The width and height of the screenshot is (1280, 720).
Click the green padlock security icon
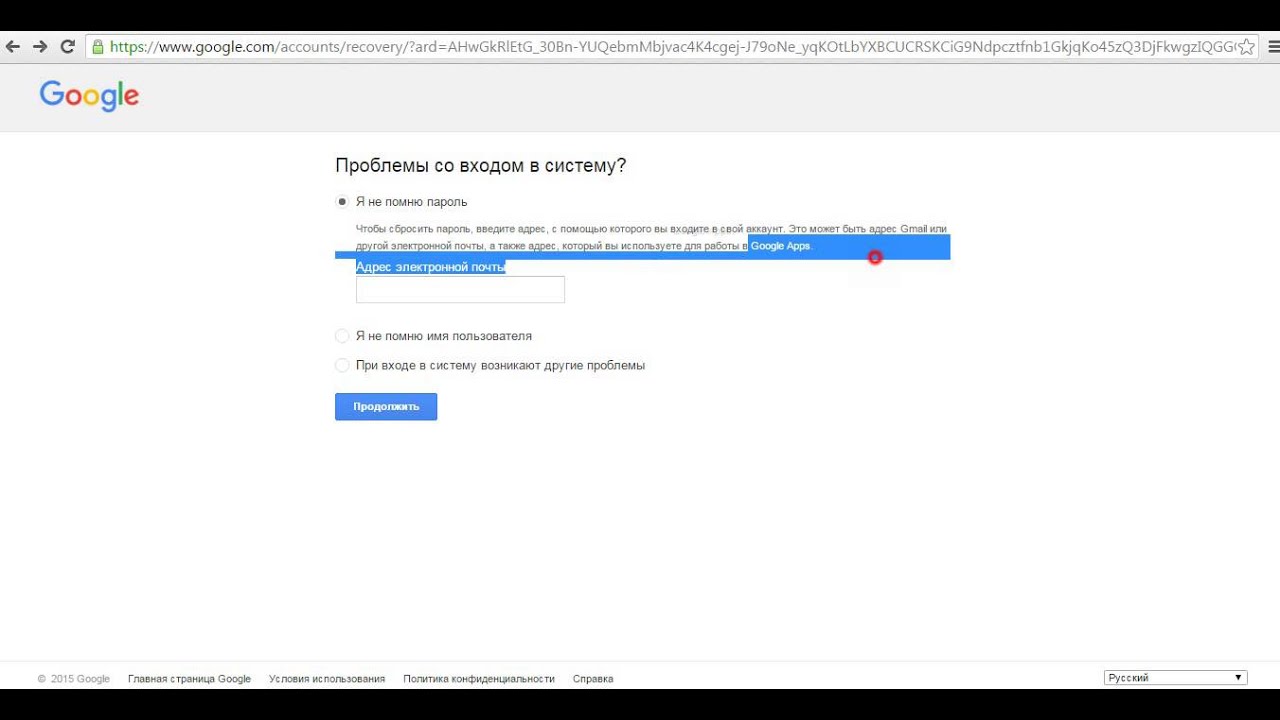(x=97, y=46)
